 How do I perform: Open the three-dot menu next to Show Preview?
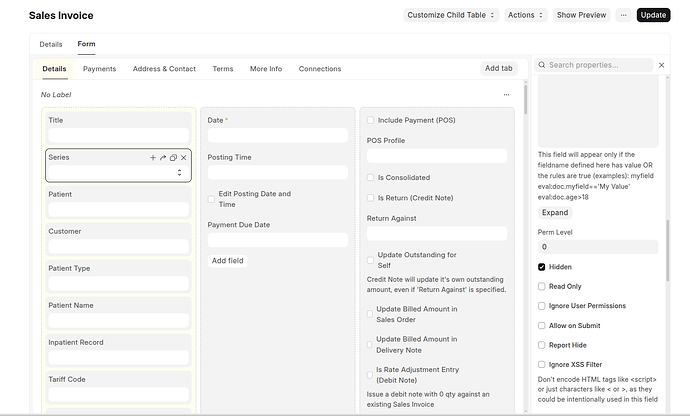[624, 15]
